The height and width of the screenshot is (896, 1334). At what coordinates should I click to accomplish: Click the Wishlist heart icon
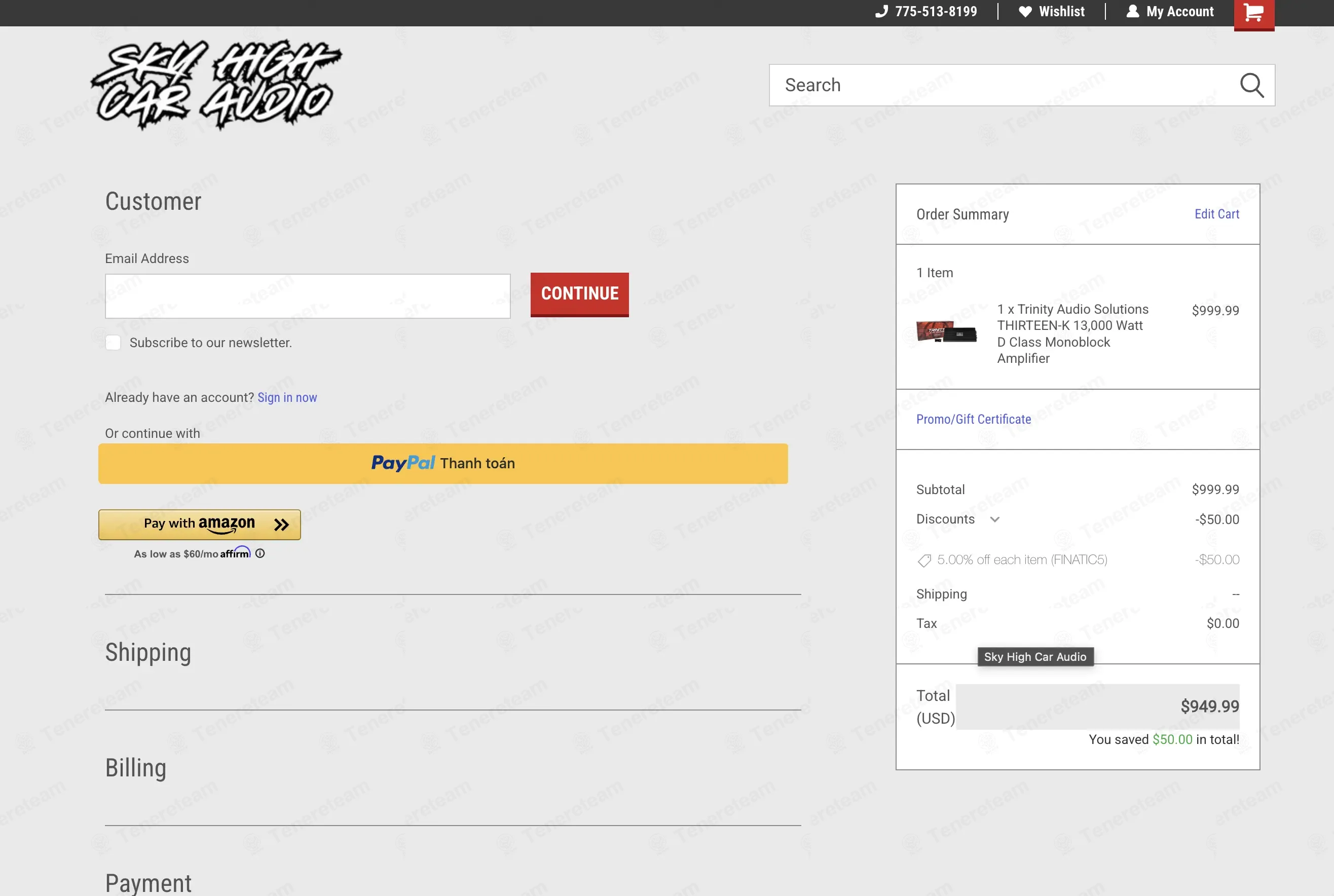tap(1025, 12)
